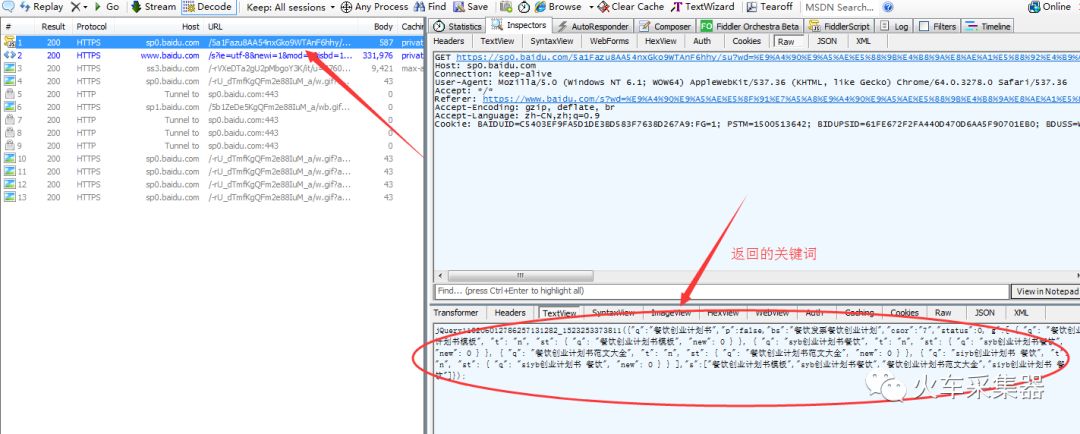Open Find sessions with binoculars icon

tap(430, 7)
